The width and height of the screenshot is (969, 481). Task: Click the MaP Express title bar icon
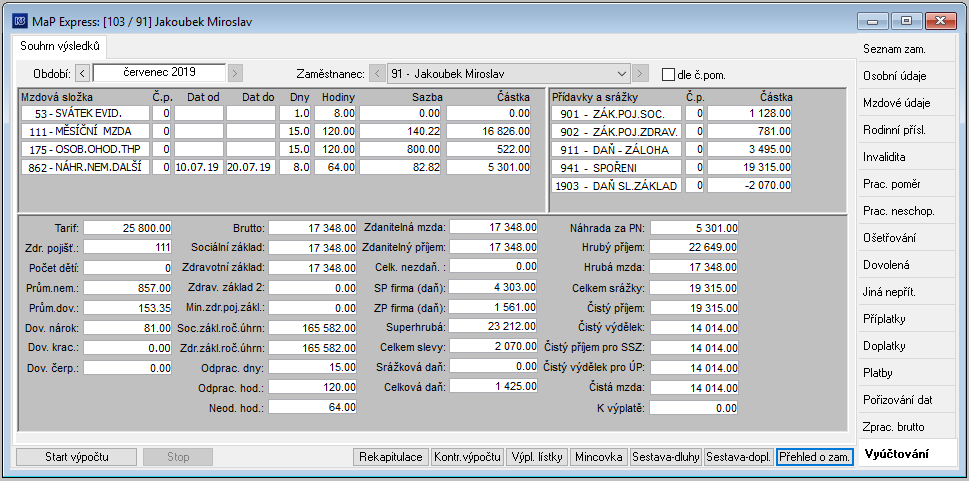click(19, 22)
